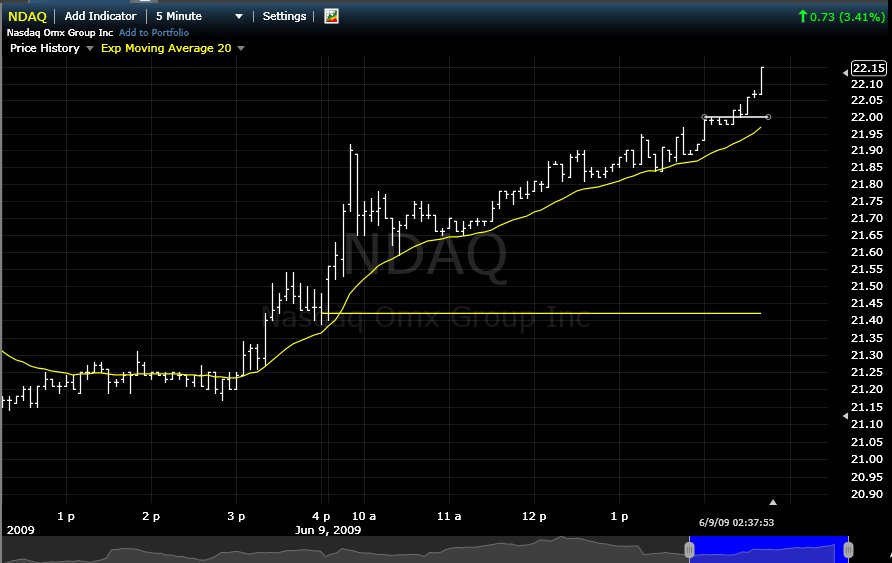
Task: Expand the Exp Moving Average 20 dropdown arrow
Action: [x=241, y=48]
